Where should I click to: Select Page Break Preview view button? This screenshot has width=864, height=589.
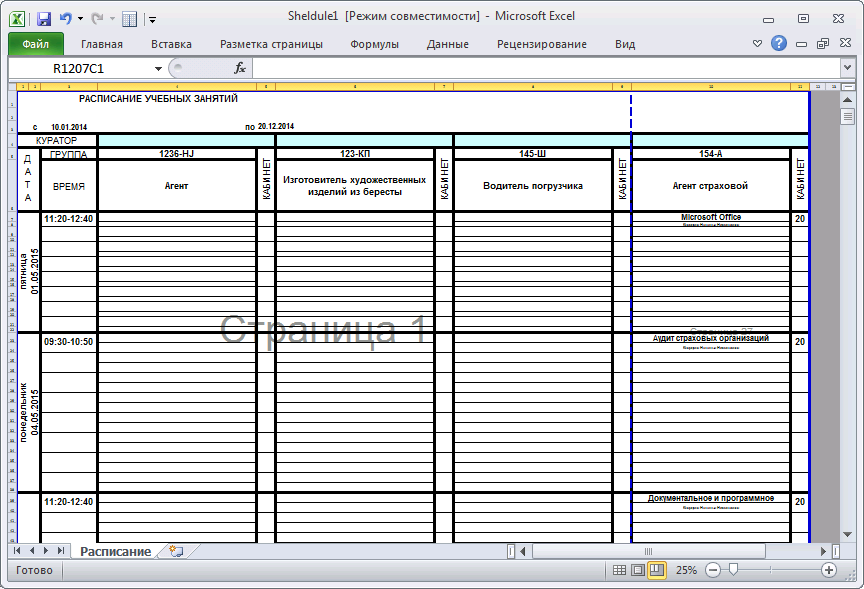tap(657, 570)
